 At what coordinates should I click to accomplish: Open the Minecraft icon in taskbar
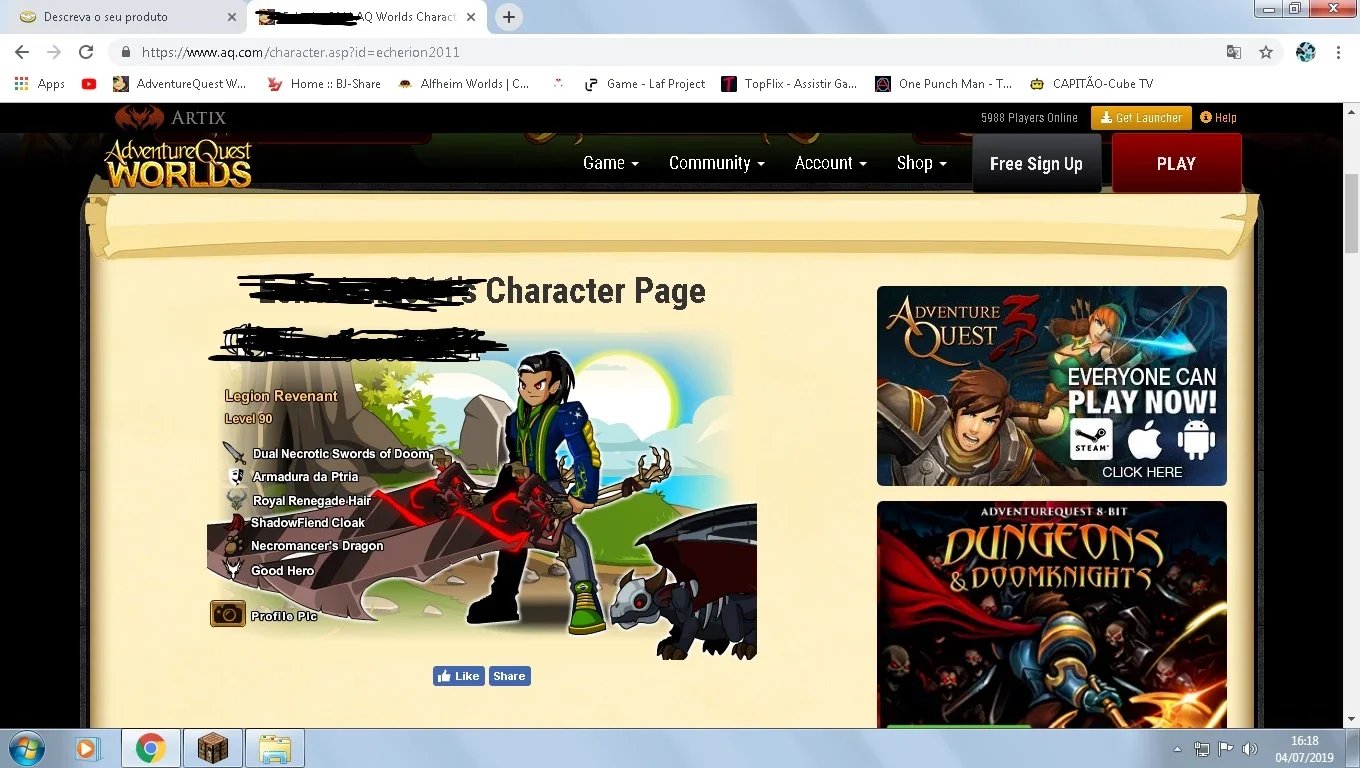click(x=212, y=748)
